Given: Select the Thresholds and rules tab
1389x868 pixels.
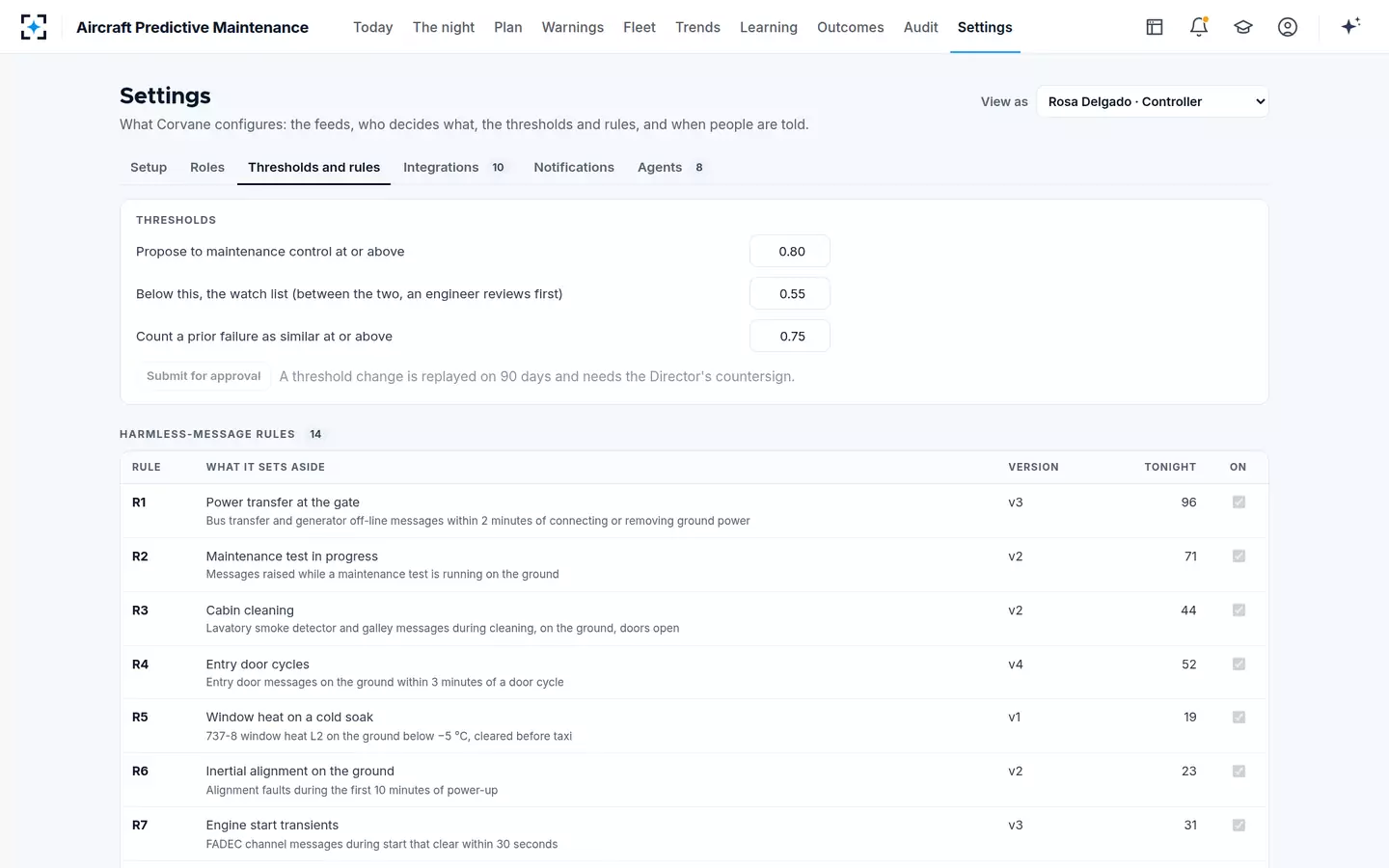Looking at the screenshot, I should (313, 167).
